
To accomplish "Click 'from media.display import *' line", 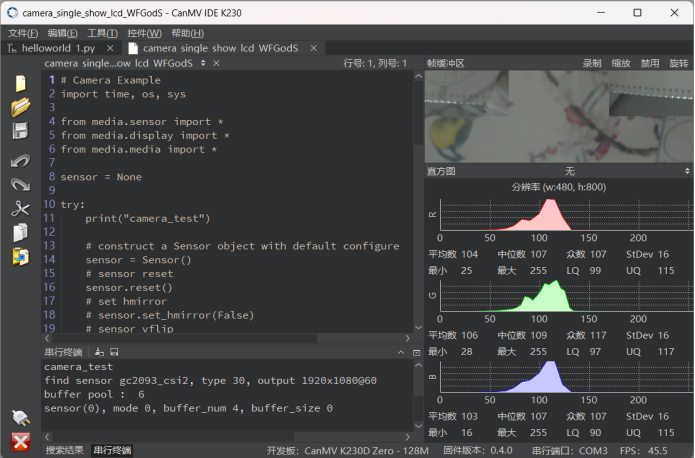I will 145,135.
